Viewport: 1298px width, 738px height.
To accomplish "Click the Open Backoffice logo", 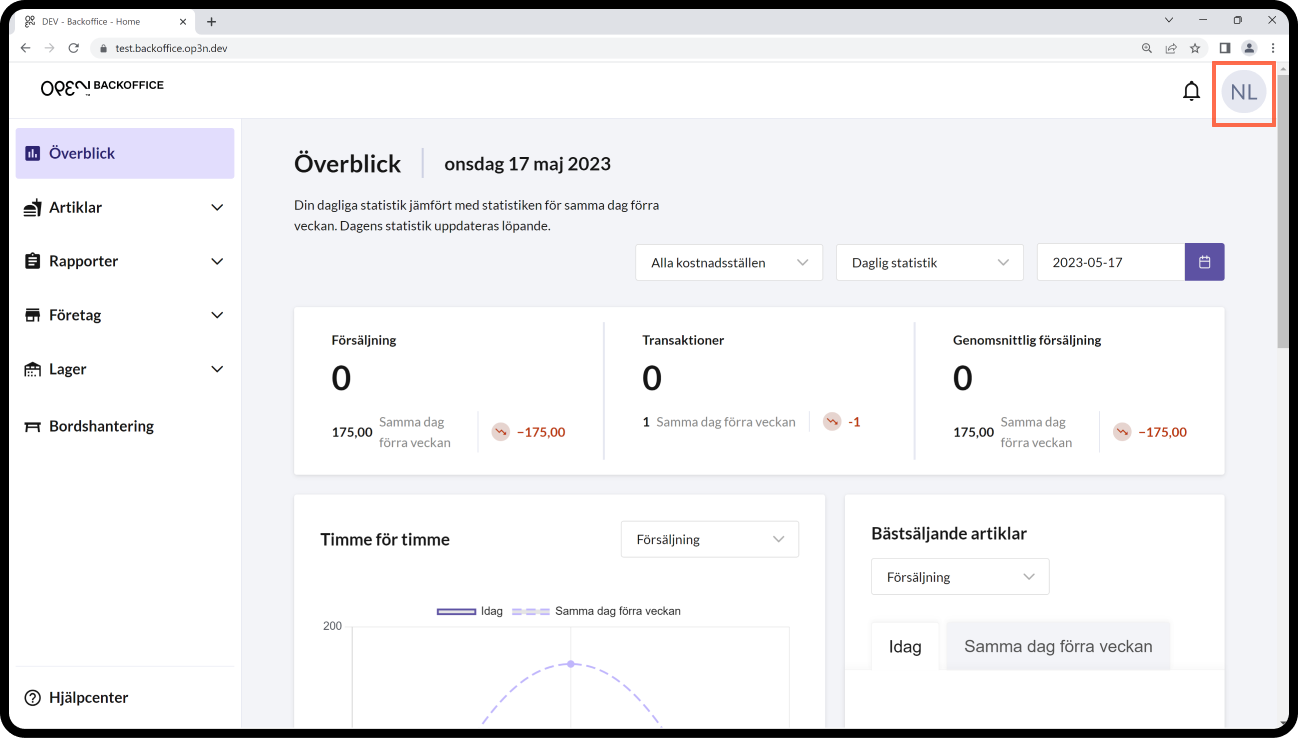I will 102,87.
